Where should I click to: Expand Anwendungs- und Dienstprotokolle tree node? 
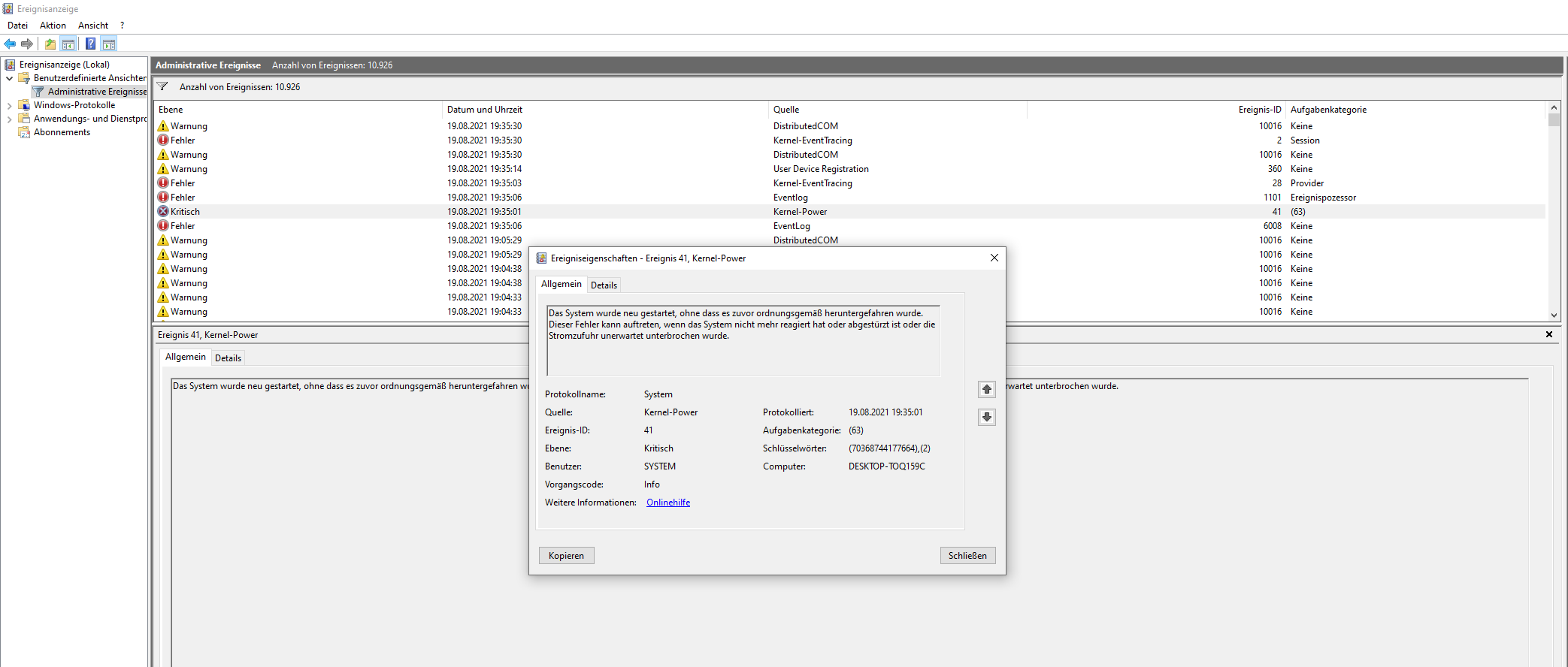tap(9, 119)
